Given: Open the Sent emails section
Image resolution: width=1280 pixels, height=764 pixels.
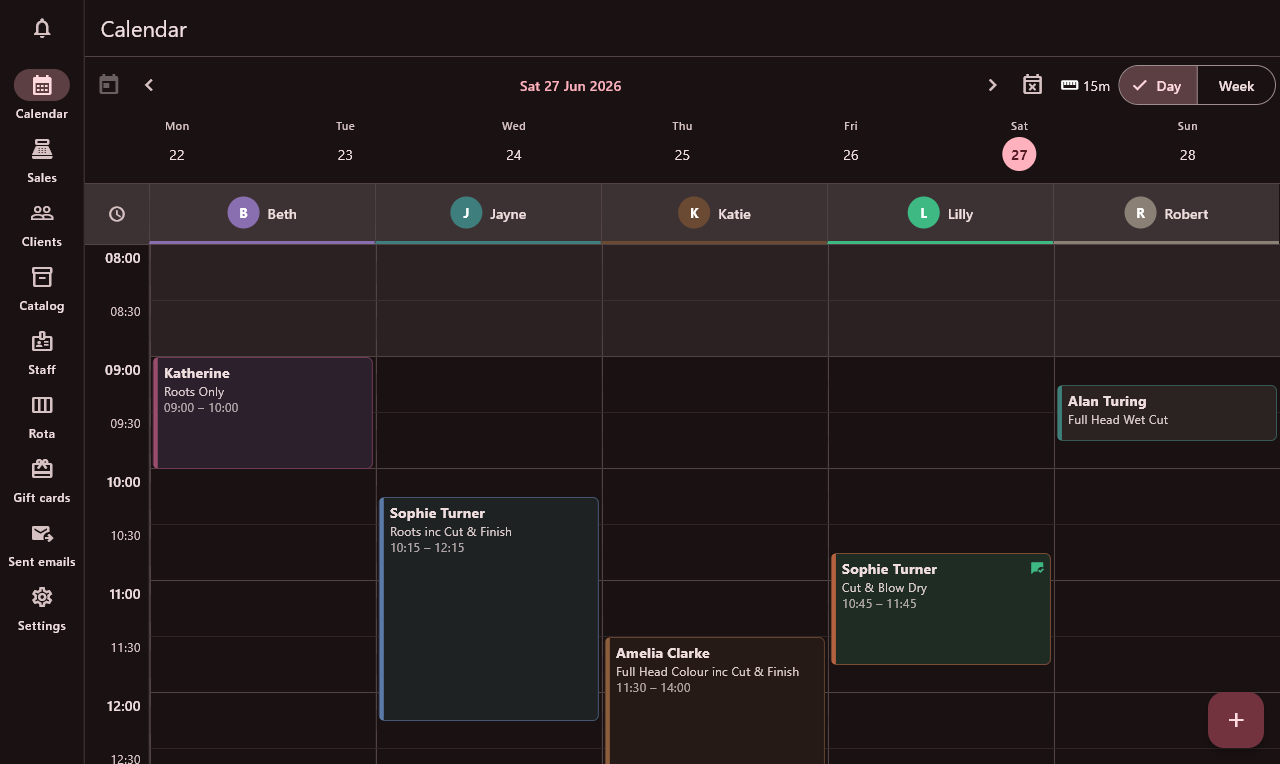Looking at the screenshot, I should click(42, 544).
